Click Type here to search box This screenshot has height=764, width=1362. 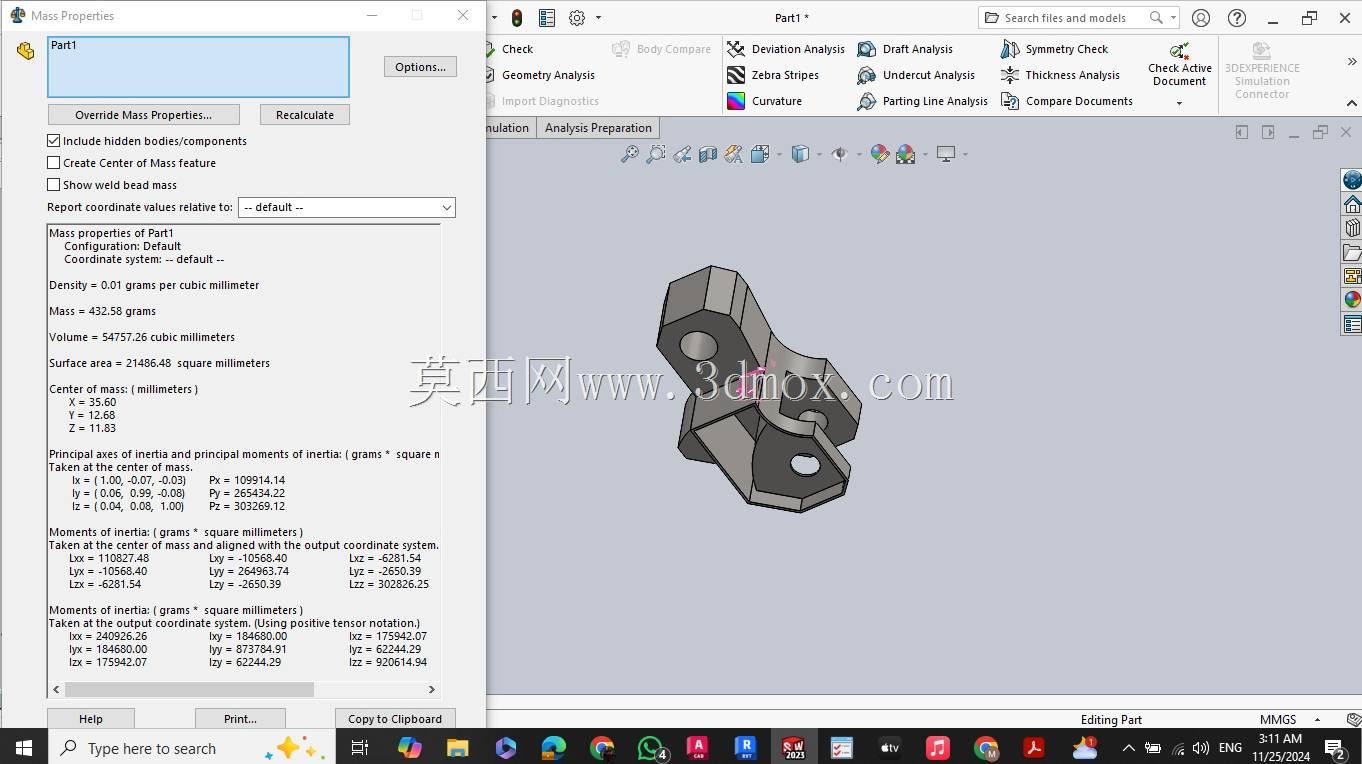pos(190,748)
